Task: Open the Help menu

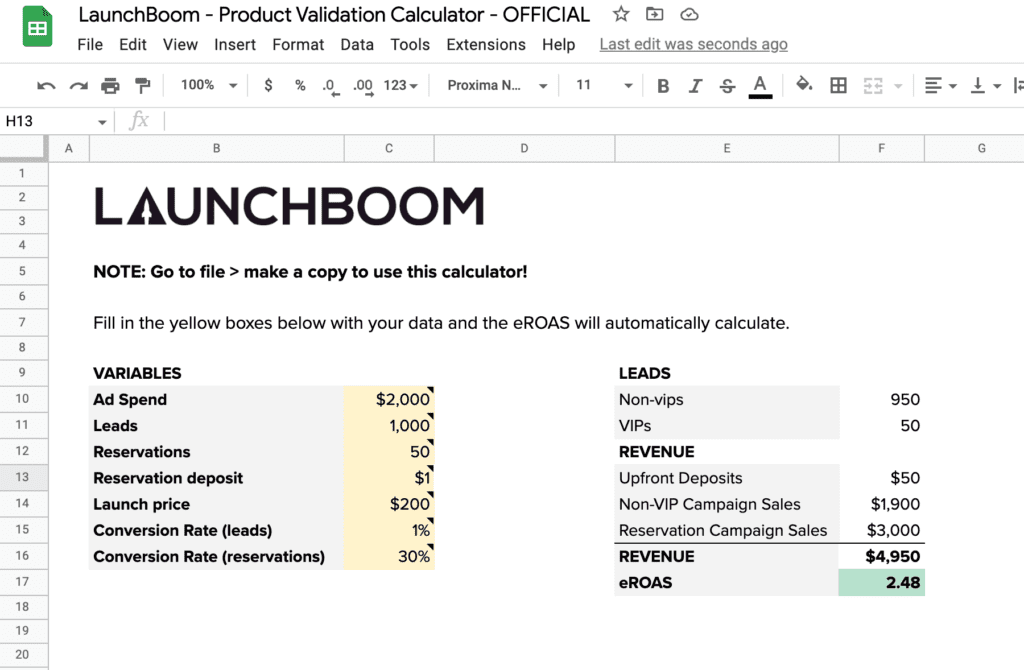Action: [x=558, y=44]
